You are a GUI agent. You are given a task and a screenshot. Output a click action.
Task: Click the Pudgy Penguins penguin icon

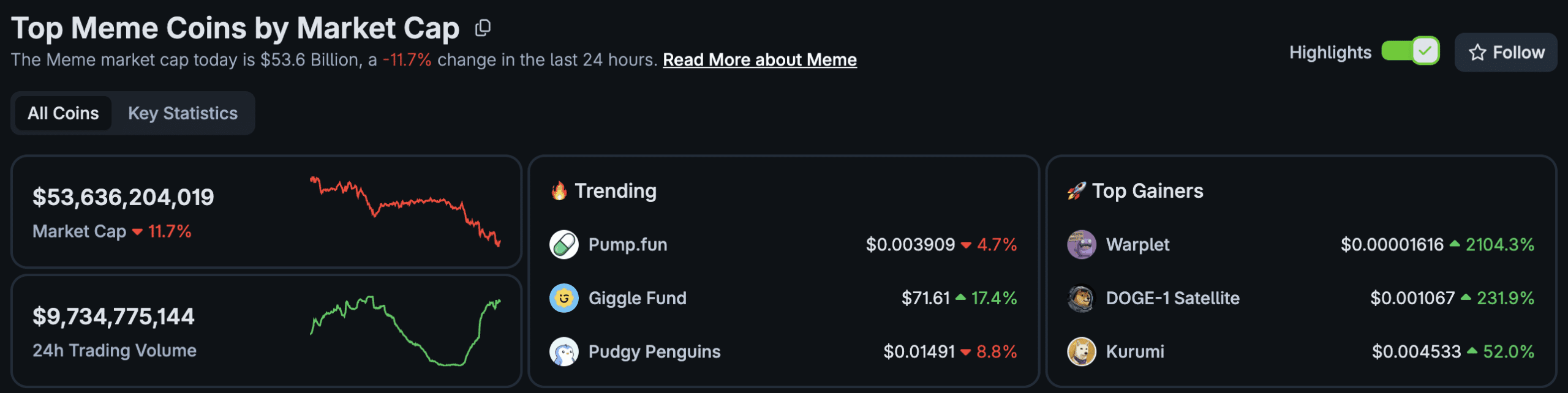563,352
